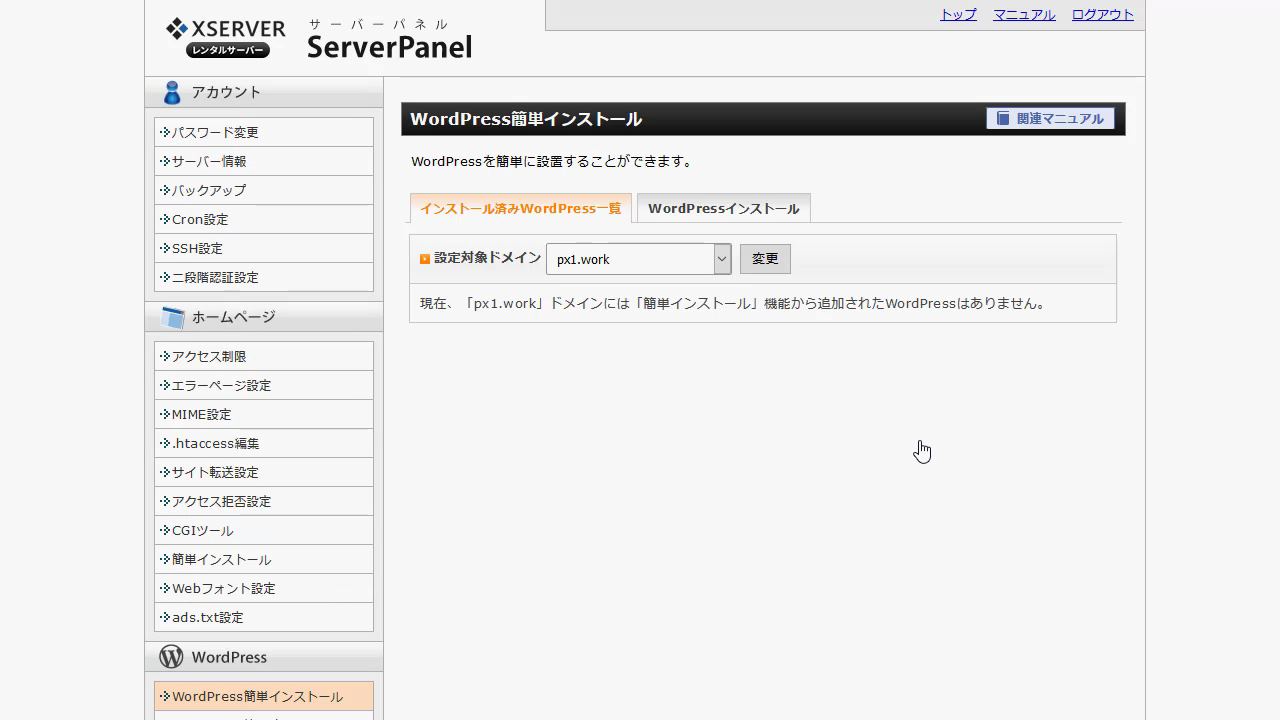Open パスワード変更 in the sidebar
The image size is (1280, 720).
tap(215, 132)
